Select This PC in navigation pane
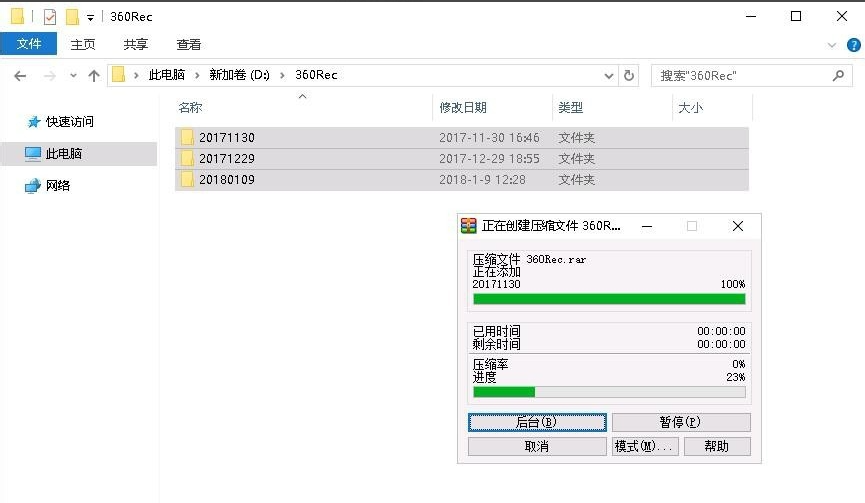The width and height of the screenshot is (865, 503). [64, 154]
